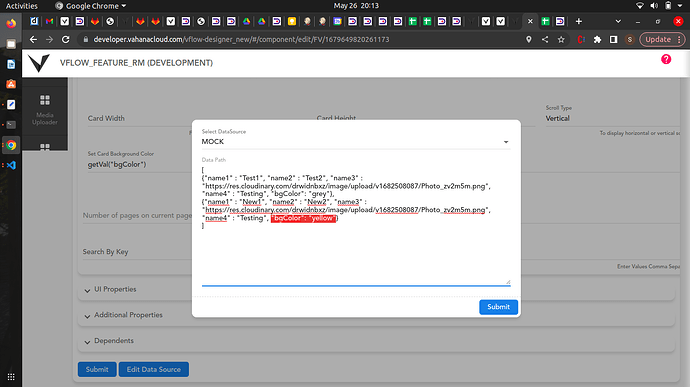Reload the page with the refresh icon
690x387 pixels.
[x=66, y=40]
